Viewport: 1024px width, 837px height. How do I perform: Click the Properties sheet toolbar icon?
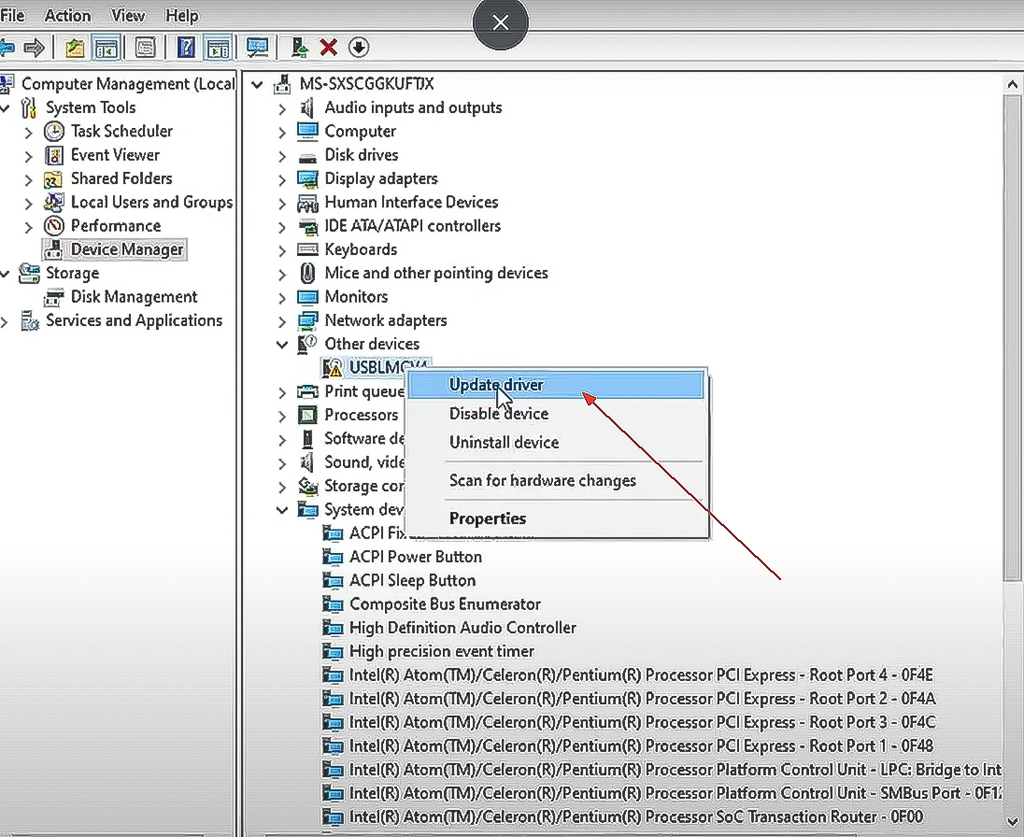pyautogui.click(x=145, y=48)
